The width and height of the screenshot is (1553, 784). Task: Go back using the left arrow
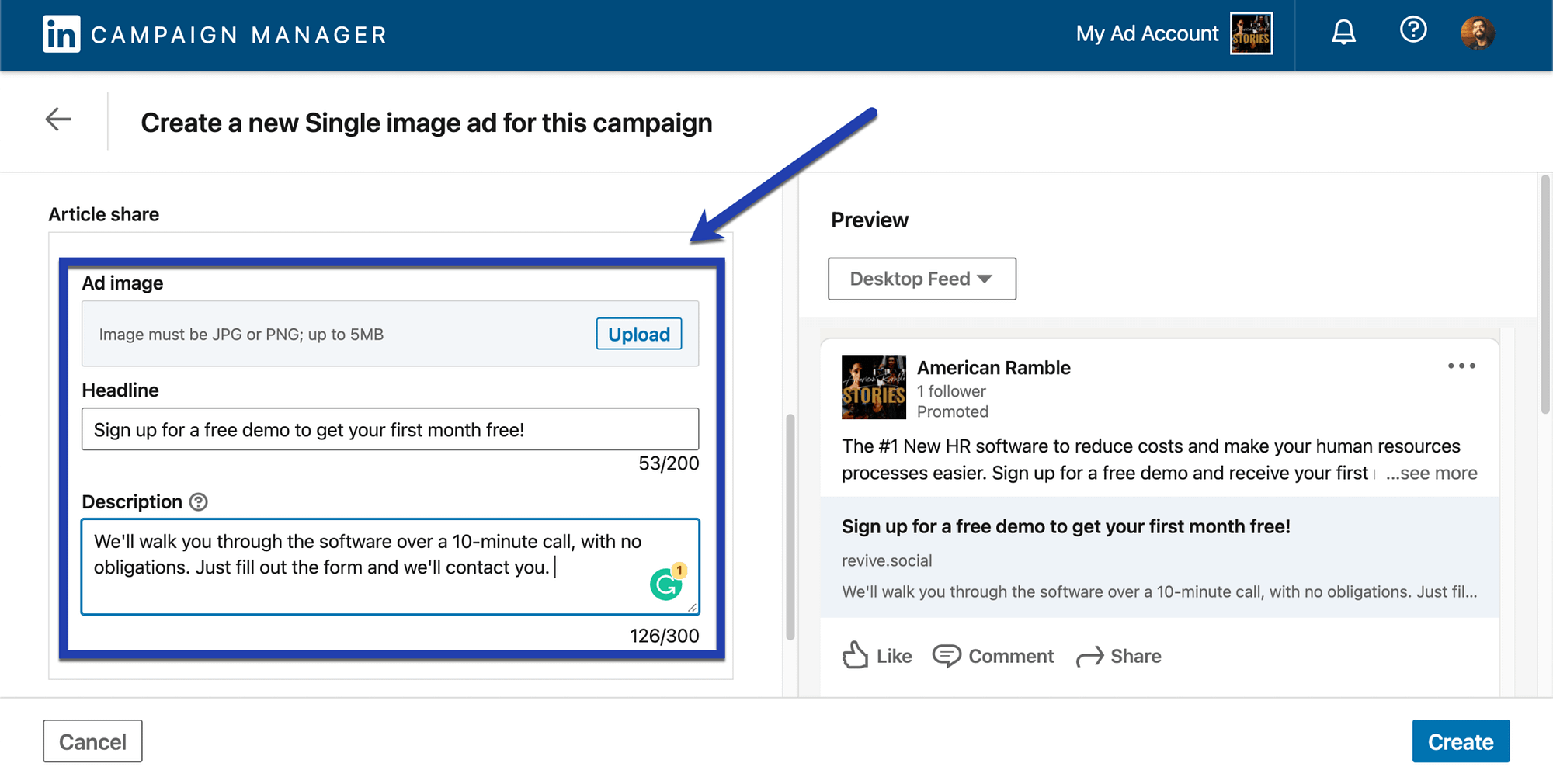click(58, 120)
